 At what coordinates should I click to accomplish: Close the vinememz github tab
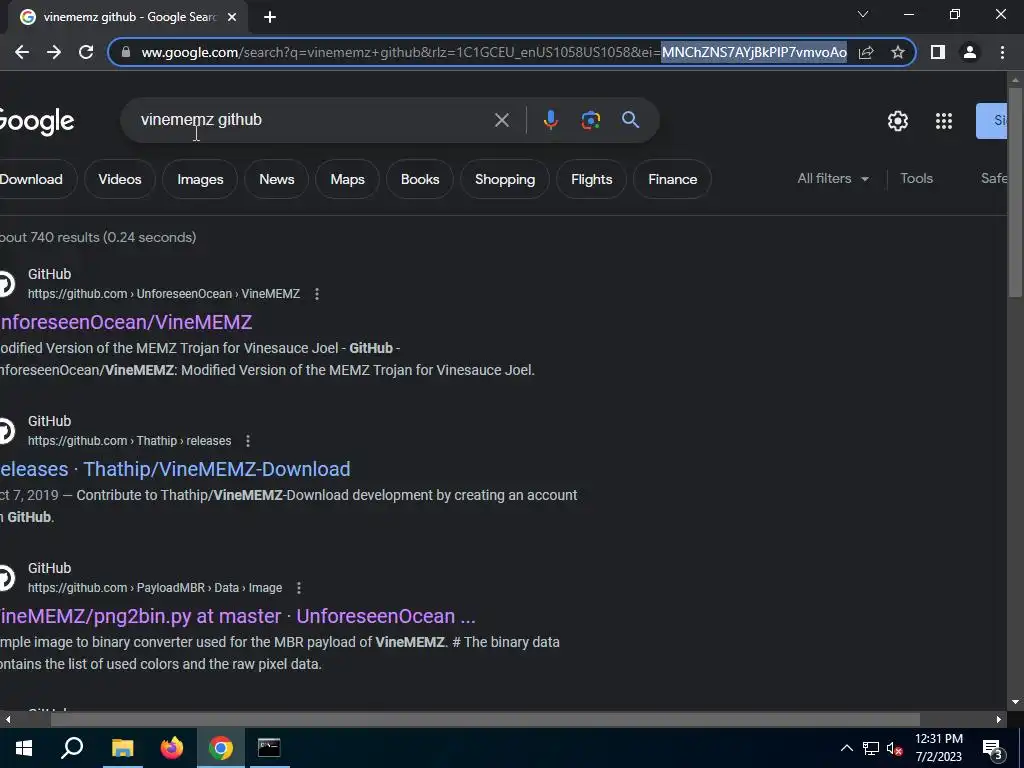pyautogui.click(x=232, y=18)
